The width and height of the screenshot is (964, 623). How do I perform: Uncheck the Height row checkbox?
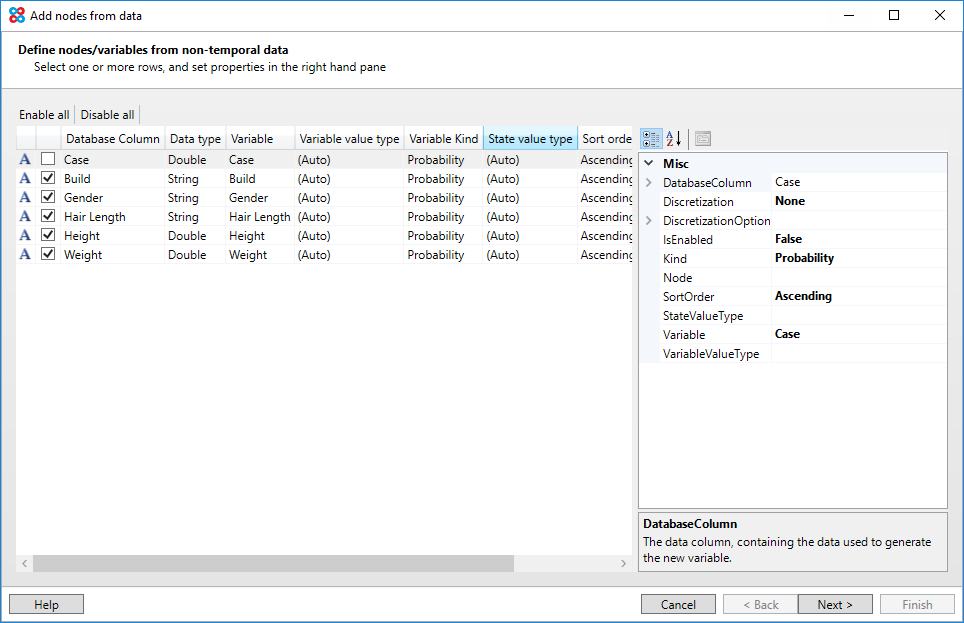coord(48,236)
